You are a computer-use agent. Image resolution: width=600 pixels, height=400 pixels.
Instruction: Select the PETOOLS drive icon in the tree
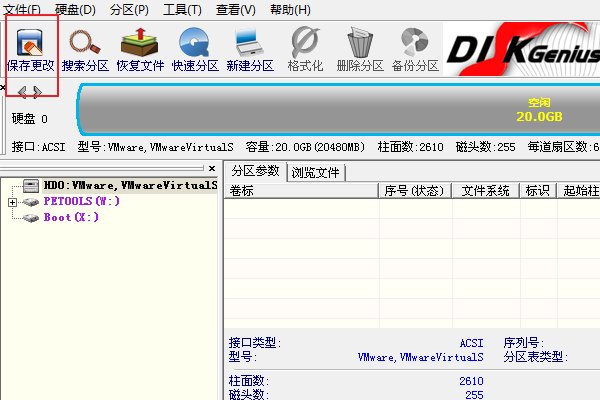click(x=31, y=202)
